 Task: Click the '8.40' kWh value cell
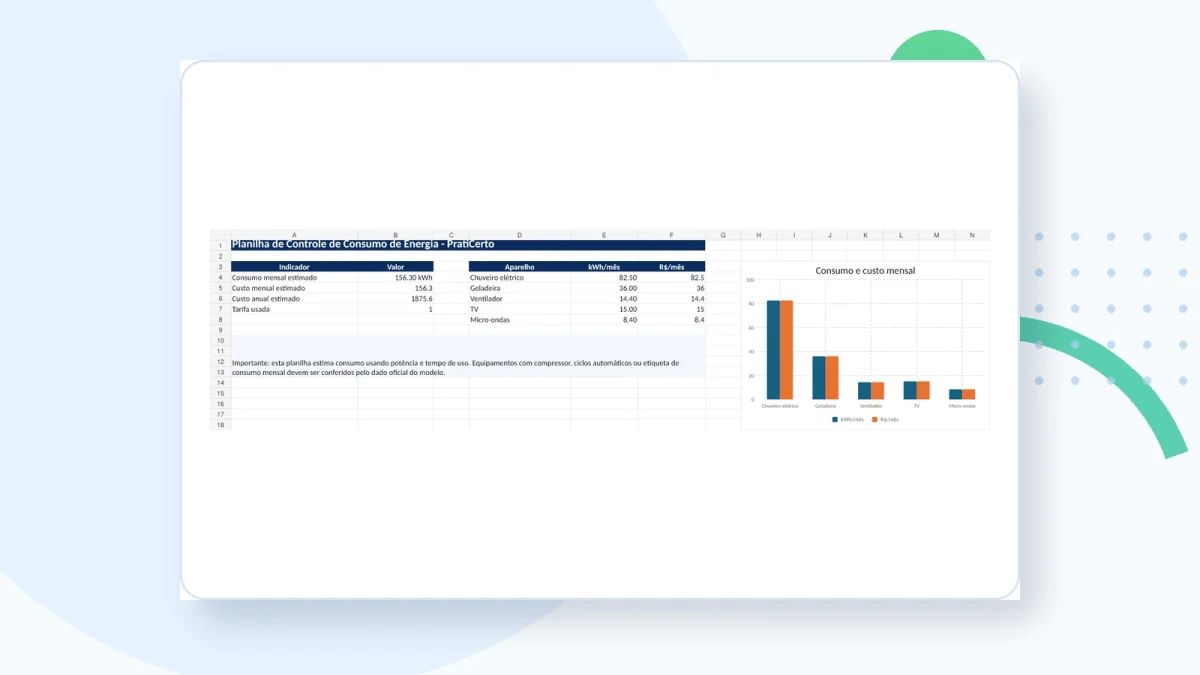[604, 320]
